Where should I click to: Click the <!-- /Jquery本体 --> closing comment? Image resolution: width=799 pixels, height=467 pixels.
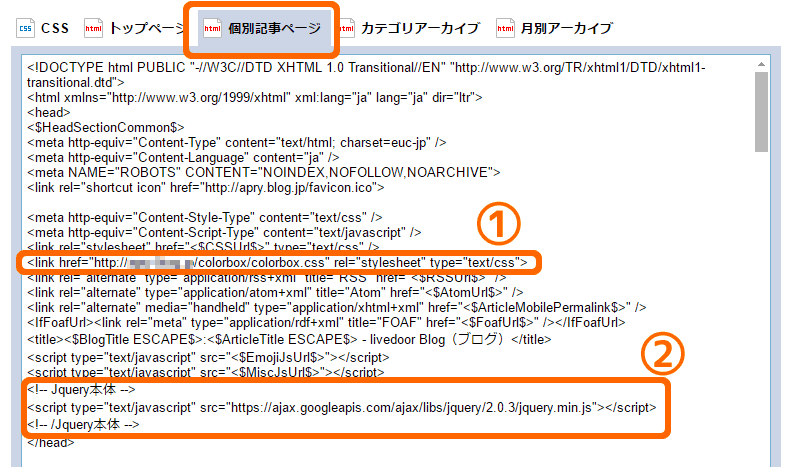[83, 425]
